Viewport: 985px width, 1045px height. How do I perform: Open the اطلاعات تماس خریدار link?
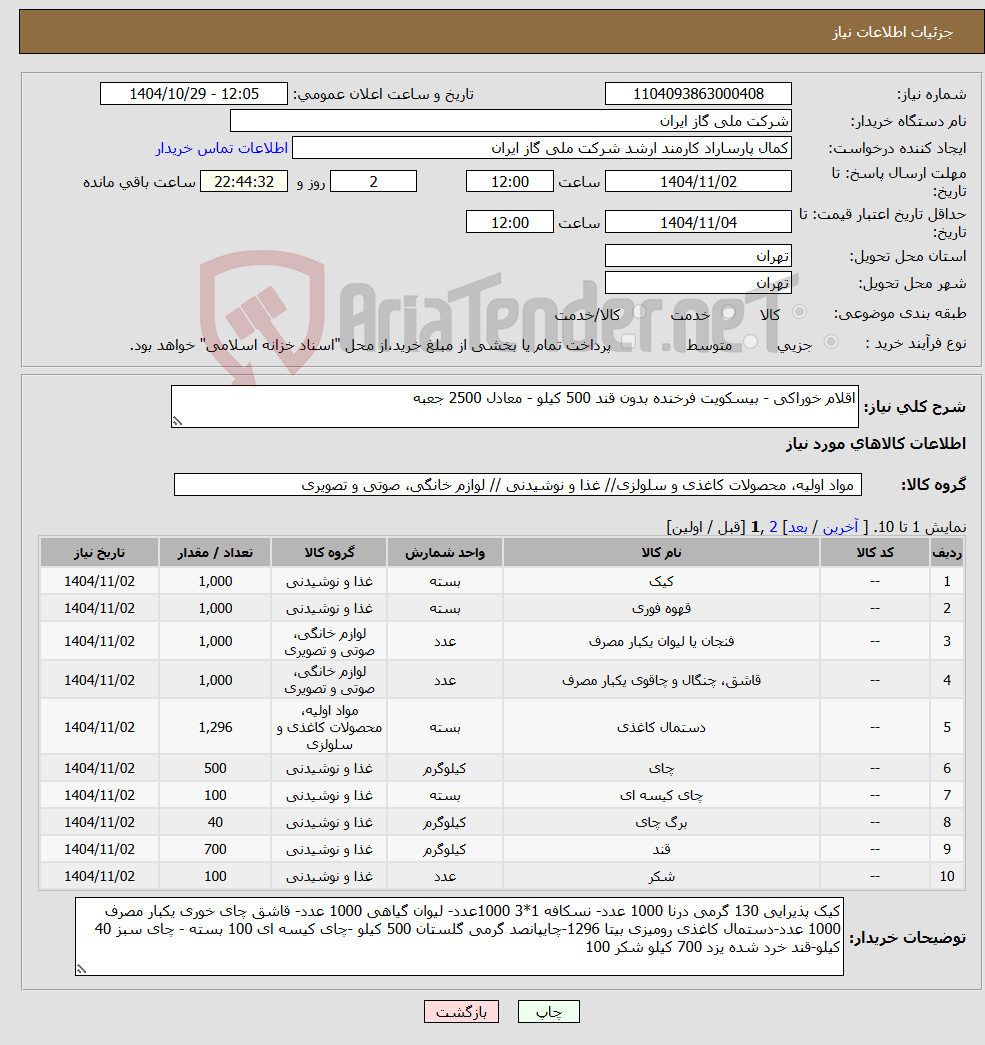[x=222, y=148]
